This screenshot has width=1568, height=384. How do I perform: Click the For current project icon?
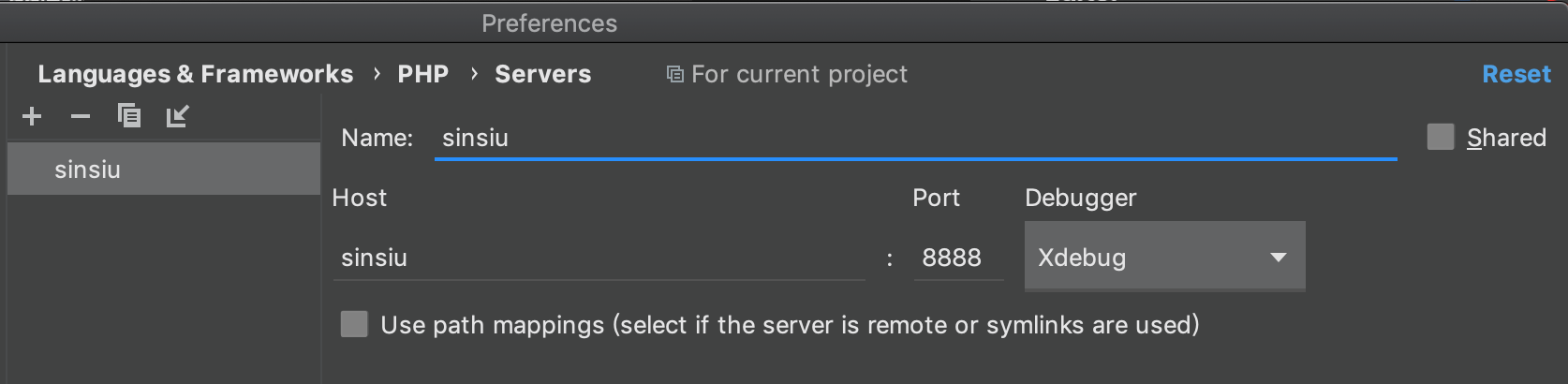pos(674,74)
